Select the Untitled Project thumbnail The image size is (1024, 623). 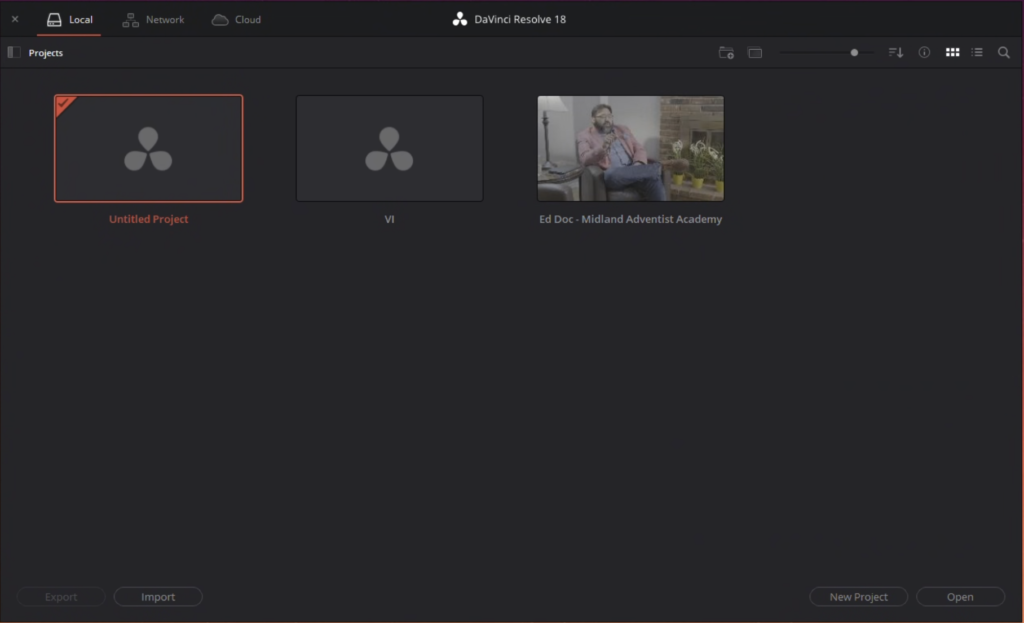tap(148, 148)
